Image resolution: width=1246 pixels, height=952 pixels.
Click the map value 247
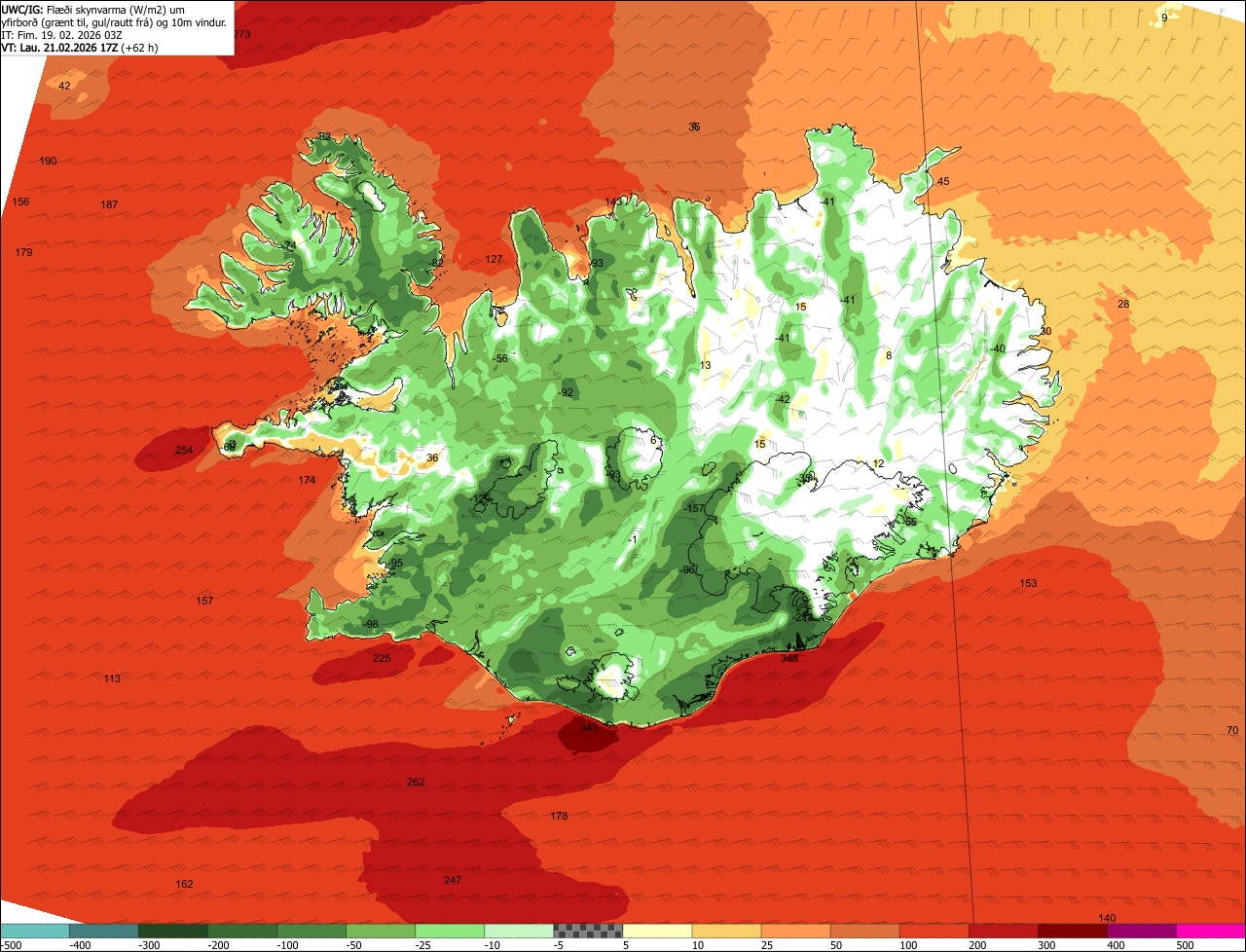[453, 880]
